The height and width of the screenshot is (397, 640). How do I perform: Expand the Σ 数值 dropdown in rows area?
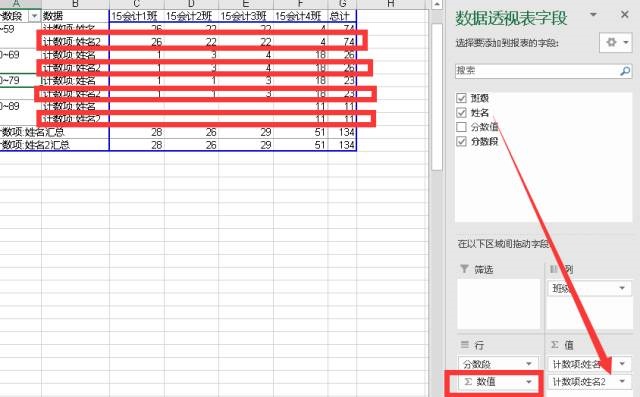529,382
